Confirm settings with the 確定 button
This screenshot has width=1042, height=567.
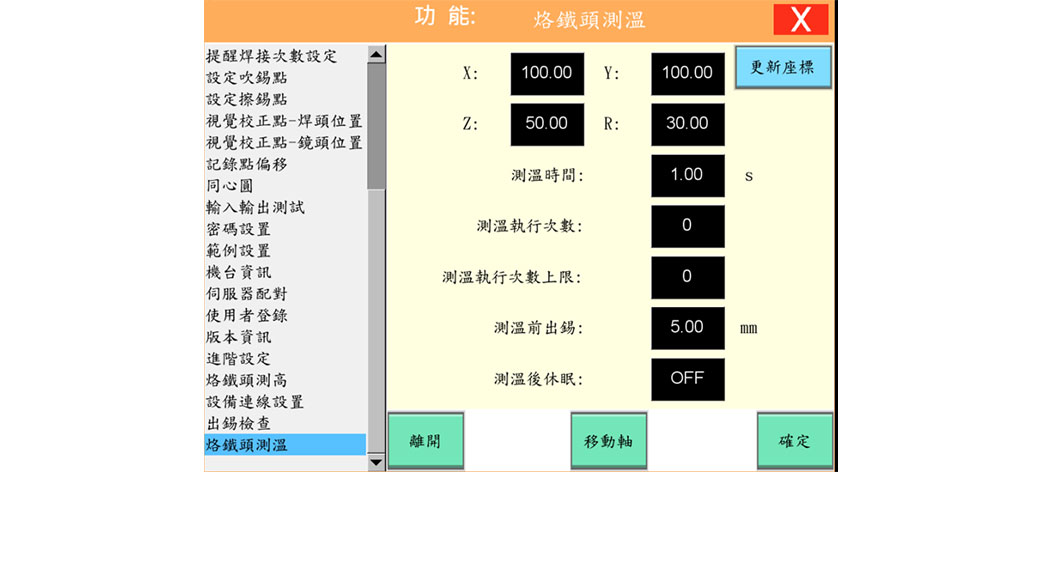tap(794, 441)
